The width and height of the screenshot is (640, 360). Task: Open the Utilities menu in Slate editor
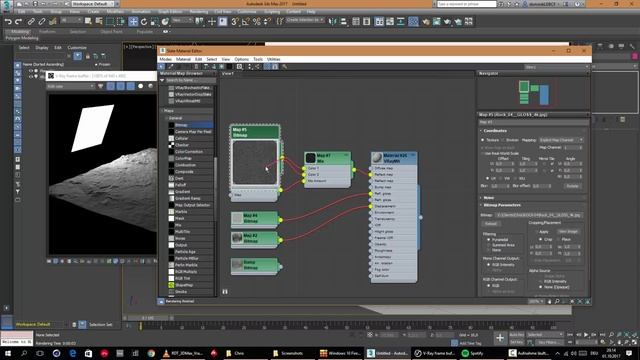(273, 59)
